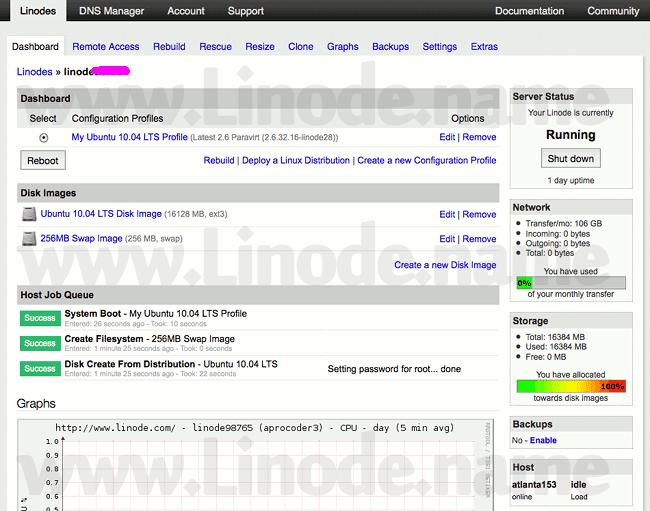Viewport: 650px width, 511px height.
Task: Click the monthly transfer usage bar
Action: click(x=571, y=283)
